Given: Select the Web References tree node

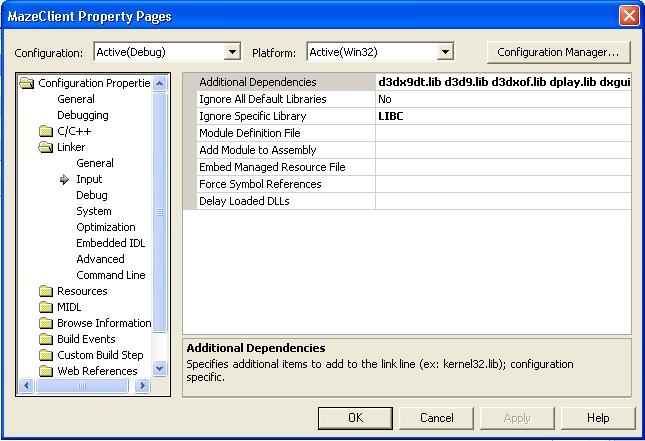Looking at the screenshot, I should pos(97,371).
